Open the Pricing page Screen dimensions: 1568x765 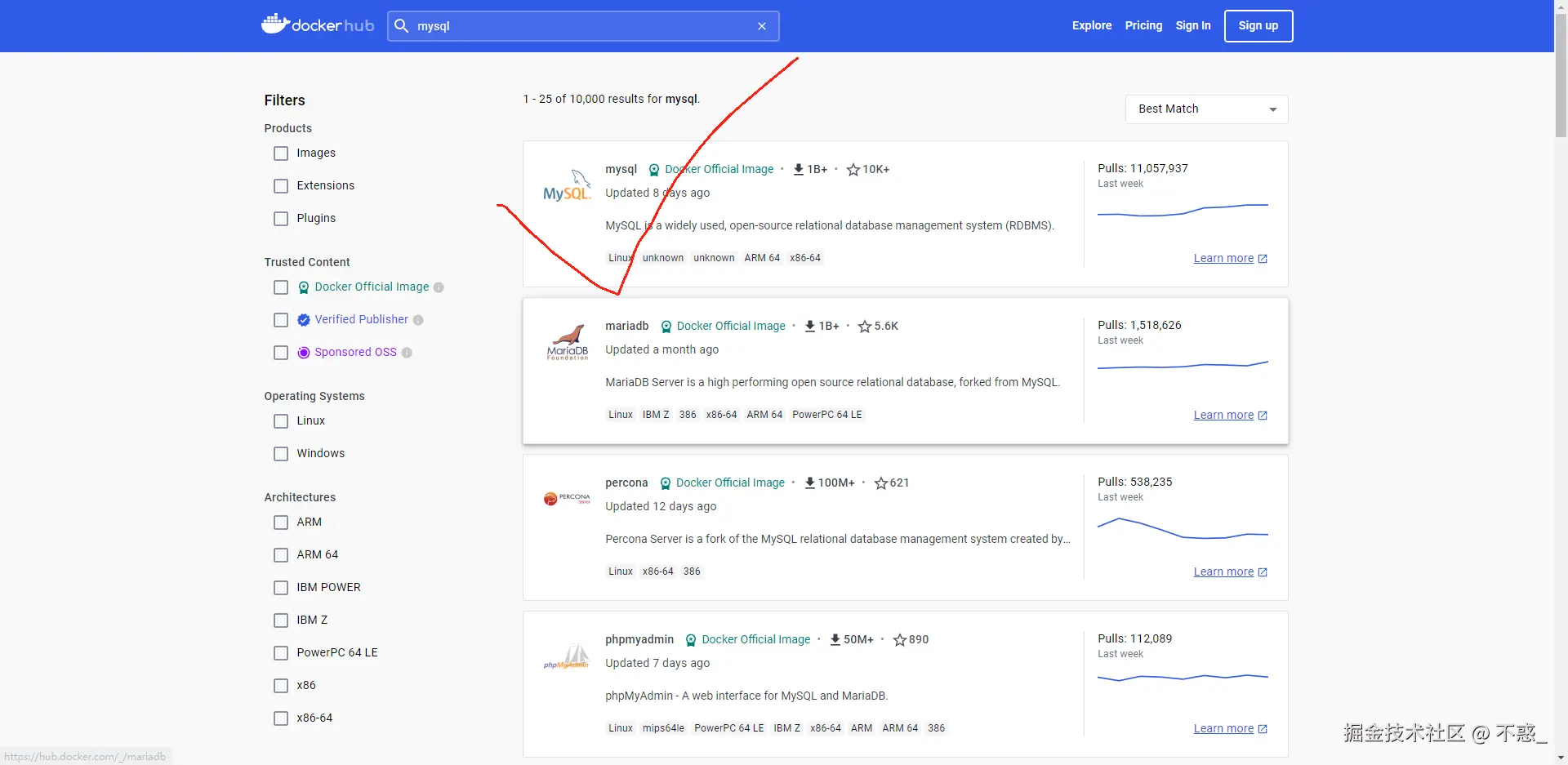[1143, 25]
